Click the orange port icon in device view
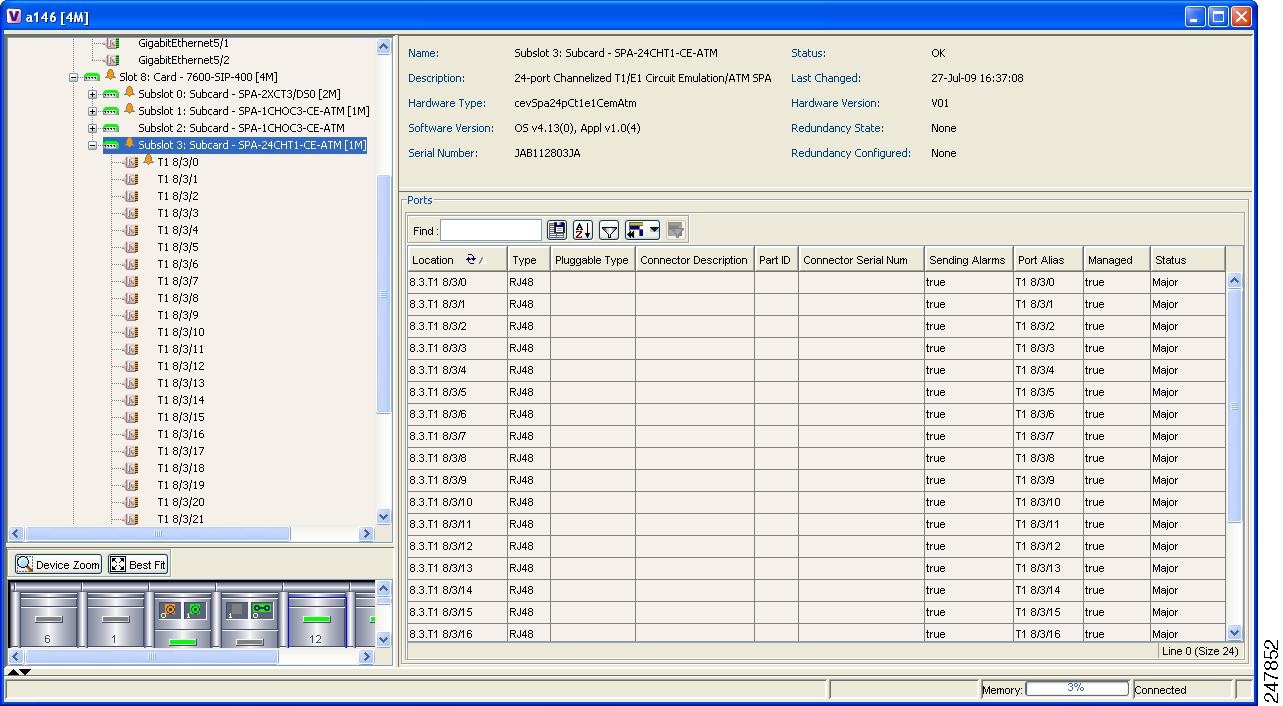 coord(169,609)
